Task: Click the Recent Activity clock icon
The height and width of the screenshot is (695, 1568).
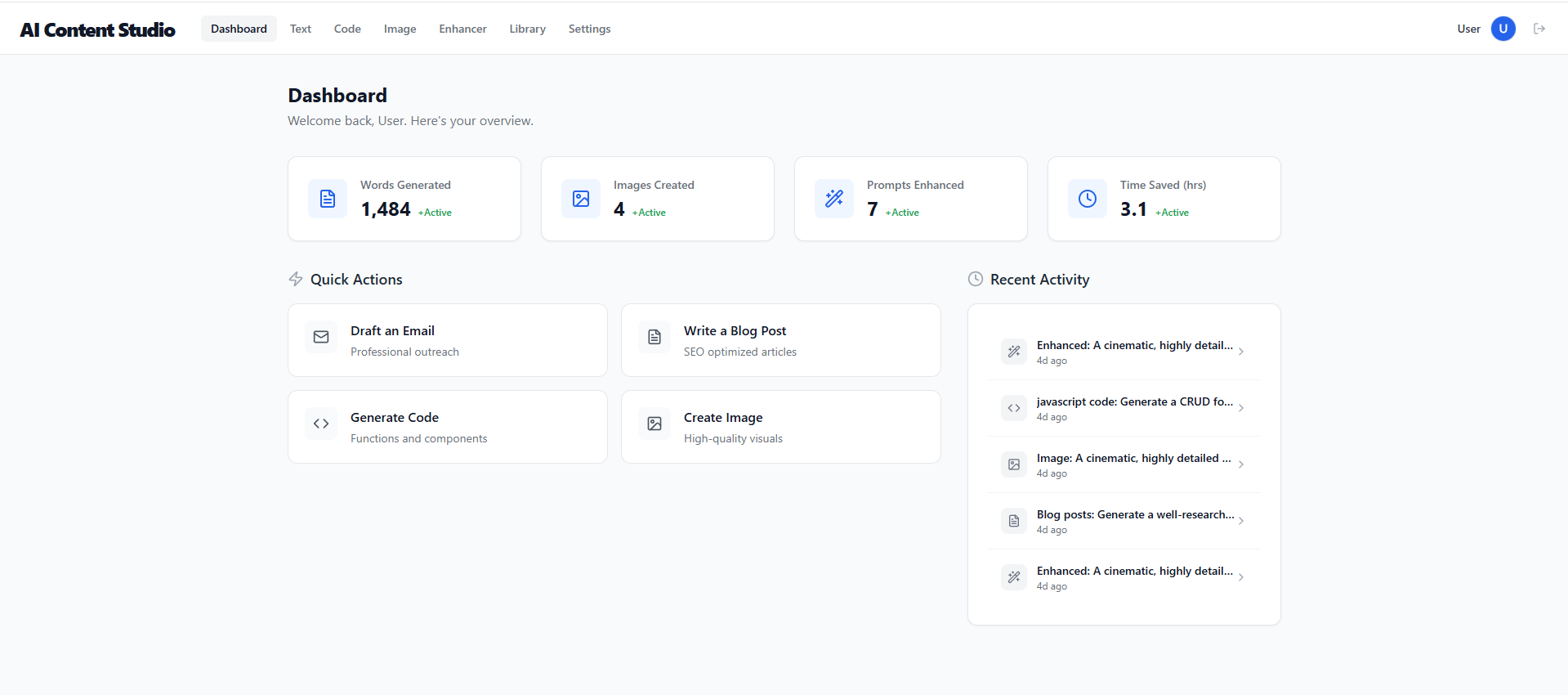Action: (976, 279)
